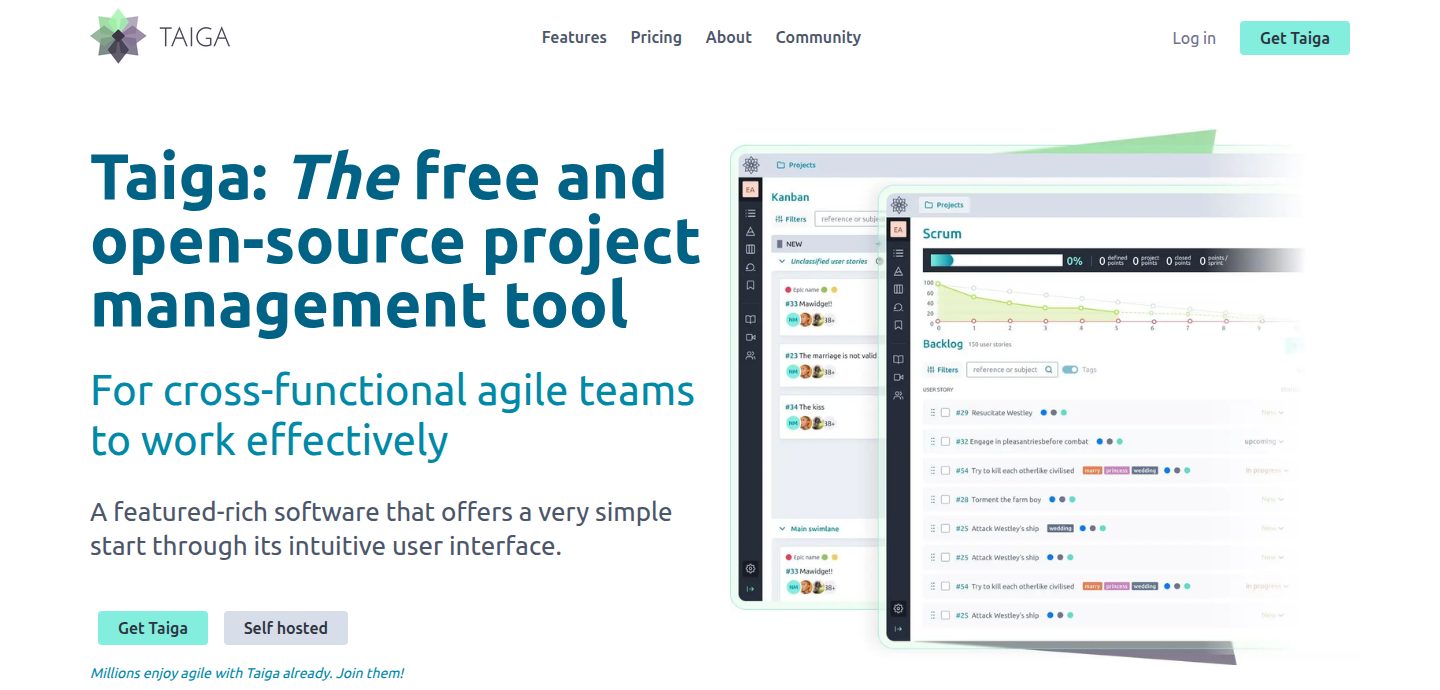
Task: Open team people icon in Scrum window sidebar
Action: 898,395
